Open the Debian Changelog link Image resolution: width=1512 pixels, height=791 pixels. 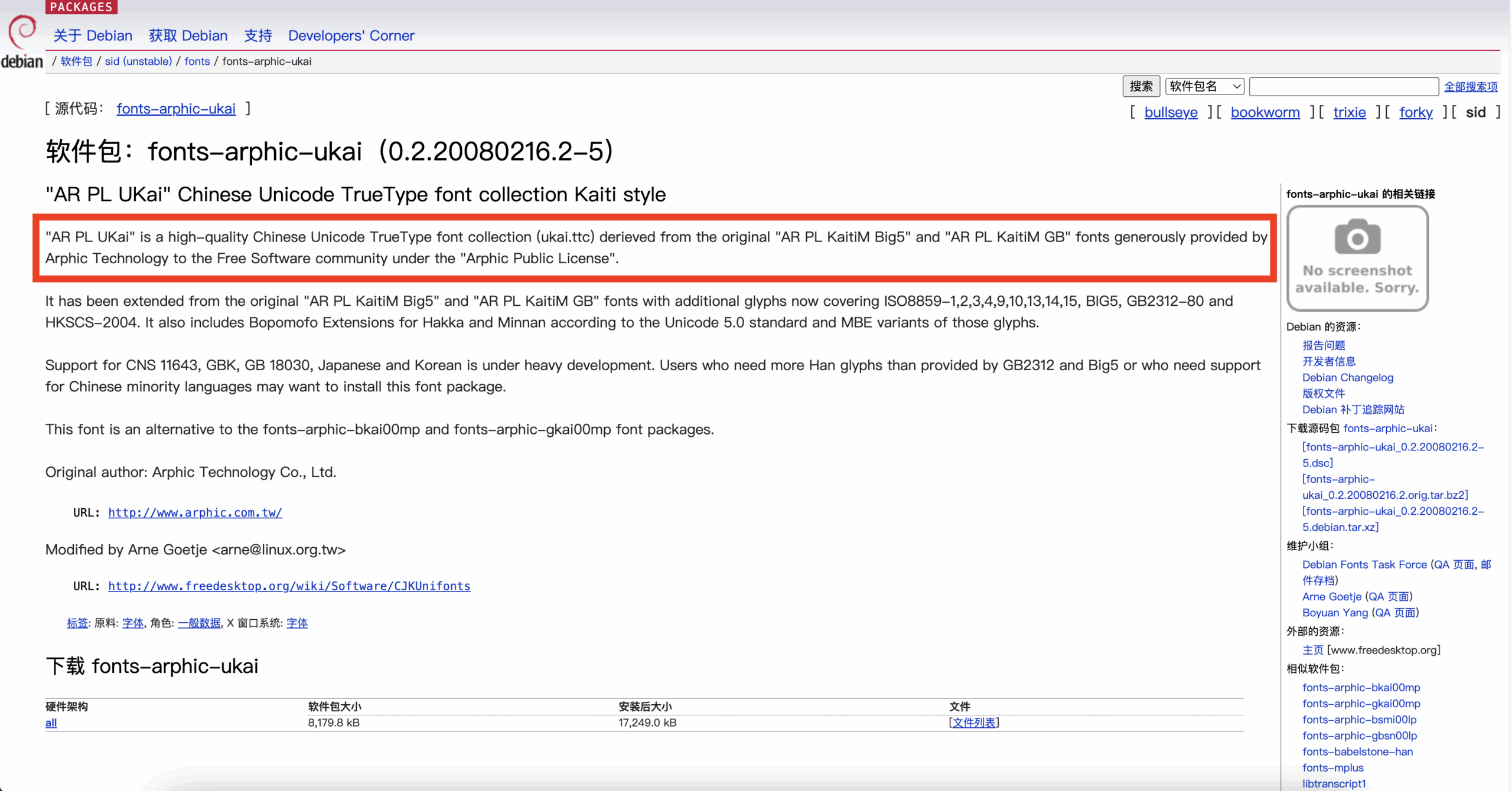pyautogui.click(x=1347, y=377)
